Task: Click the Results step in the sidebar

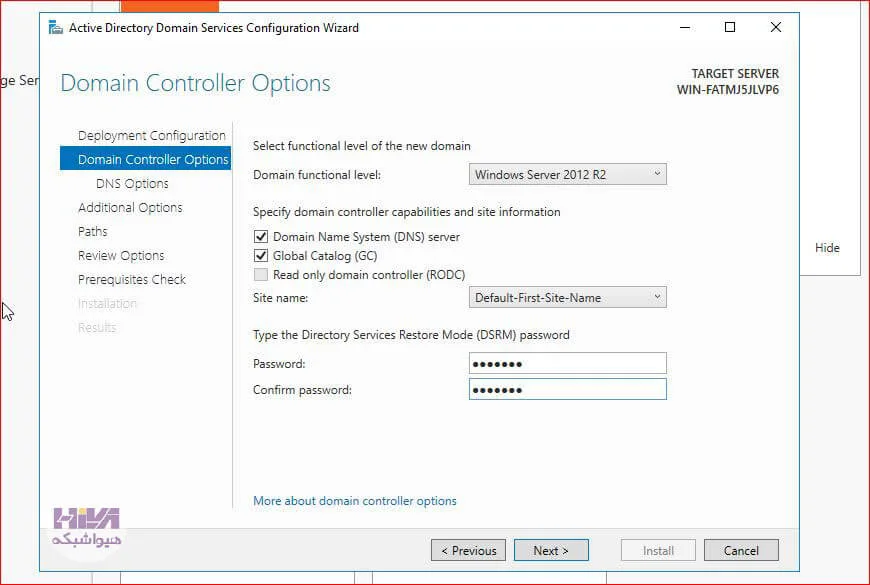Action: point(97,327)
